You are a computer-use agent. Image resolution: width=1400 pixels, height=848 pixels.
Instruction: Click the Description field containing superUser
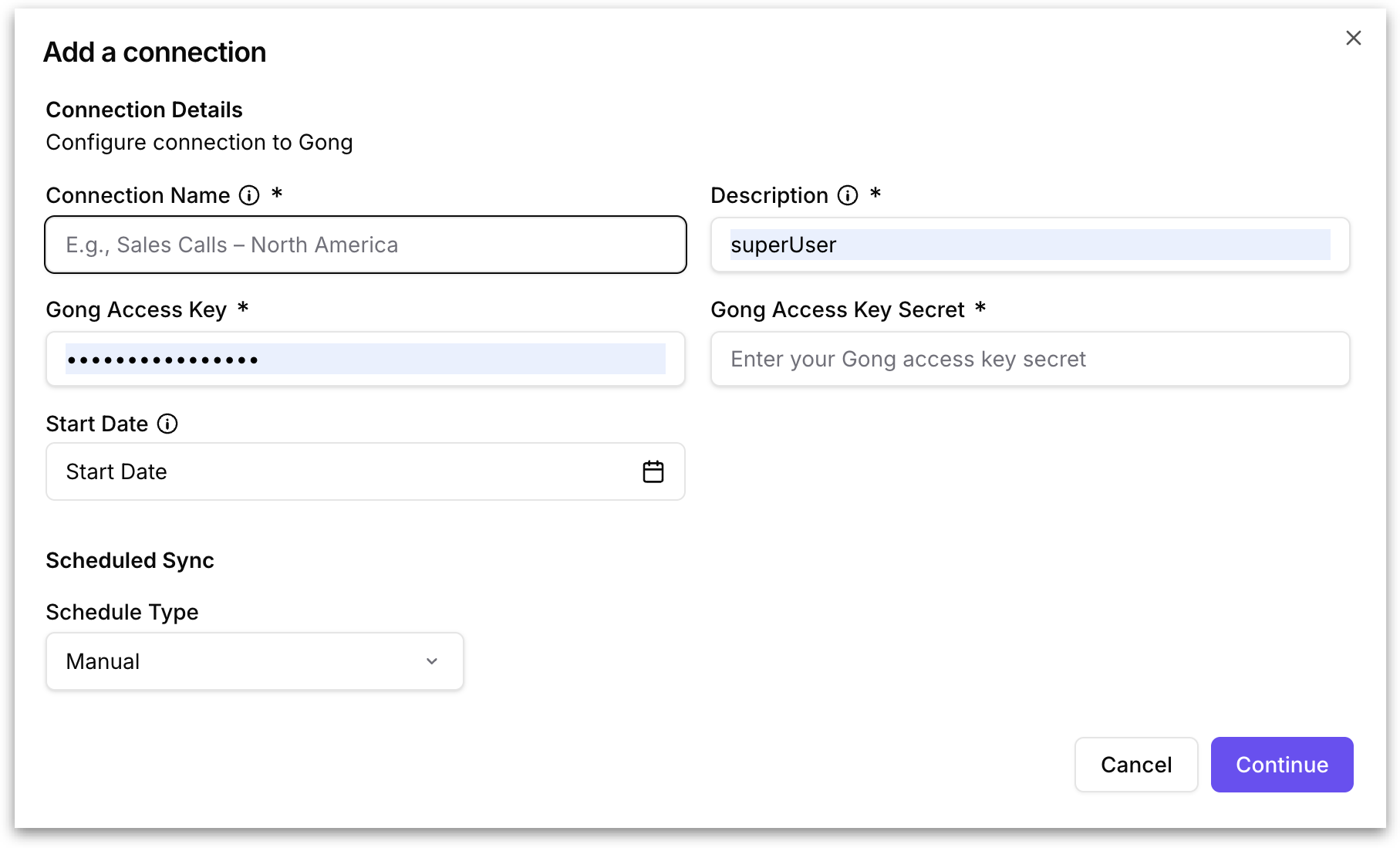tap(1030, 245)
